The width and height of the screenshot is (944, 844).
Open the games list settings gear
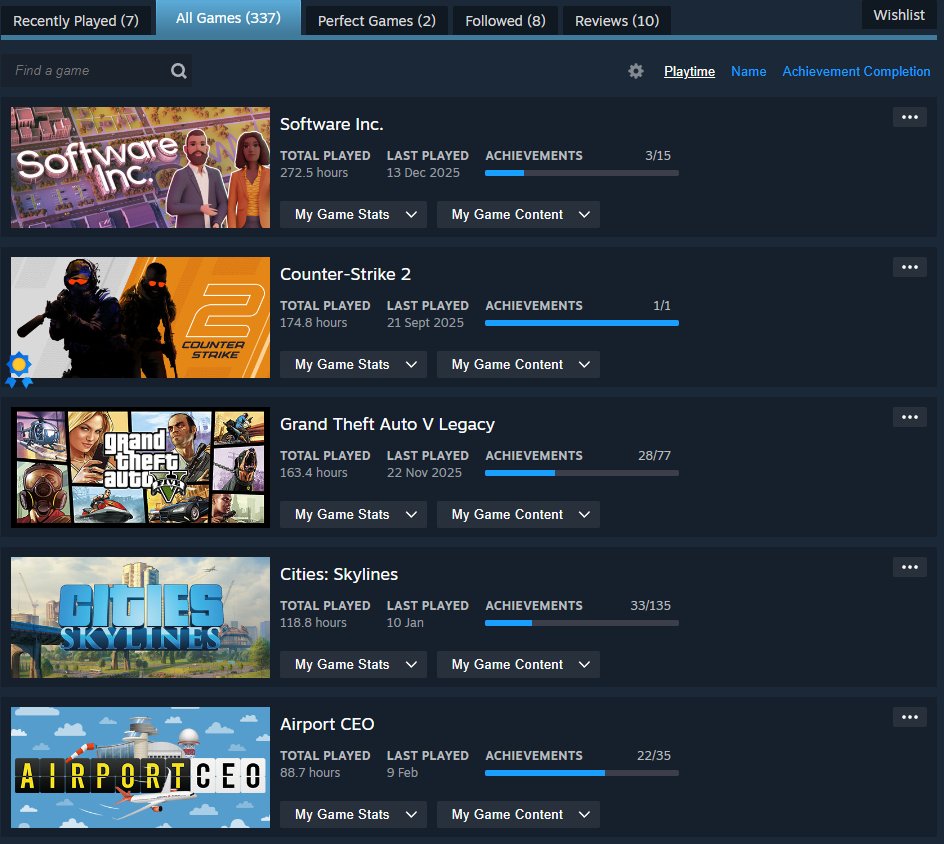click(x=636, y=71)
